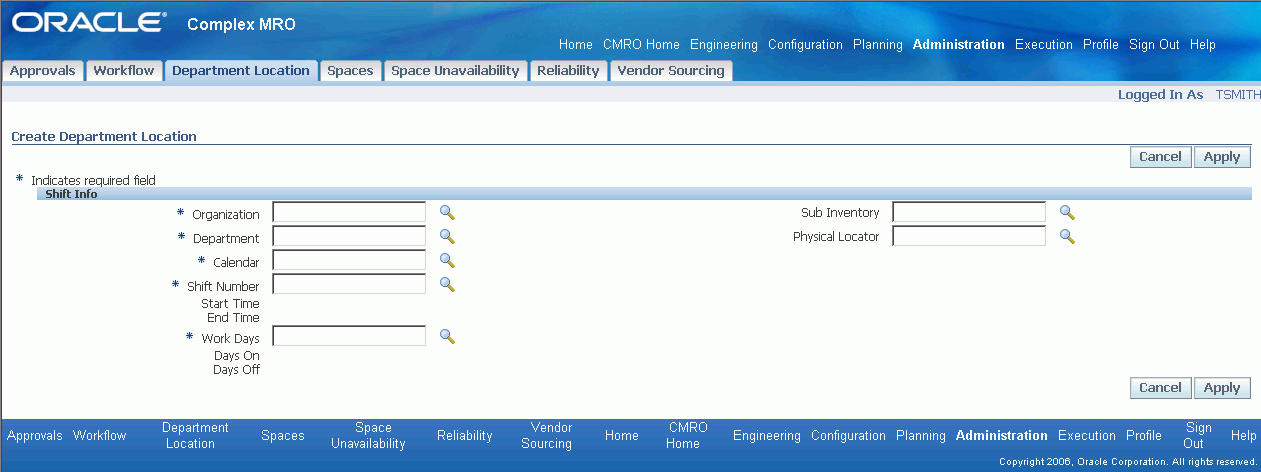Click into the Work Days input field
This screenshot has height=472, width=1261.
point(349,336)
